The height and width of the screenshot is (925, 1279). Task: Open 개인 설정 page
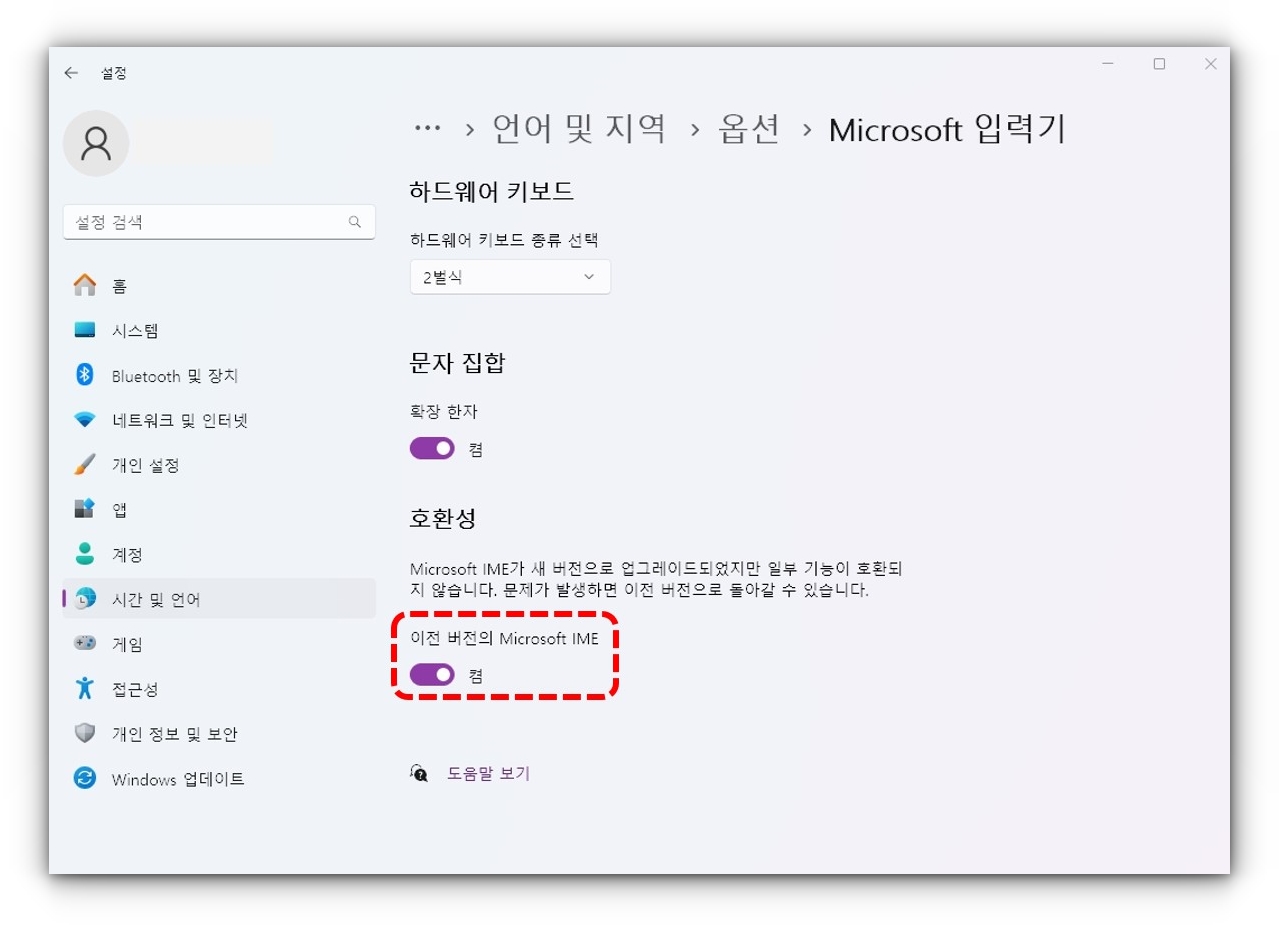click(x=219, y=465)
